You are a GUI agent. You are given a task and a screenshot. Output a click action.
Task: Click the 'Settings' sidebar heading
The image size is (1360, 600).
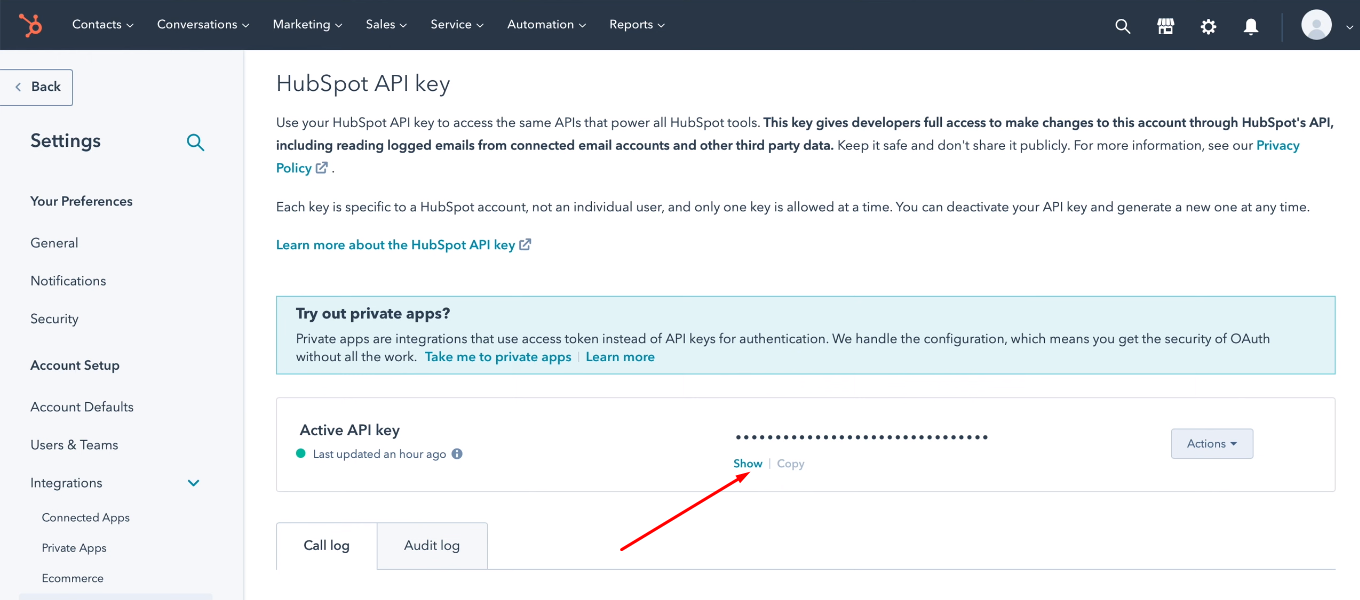65,141
